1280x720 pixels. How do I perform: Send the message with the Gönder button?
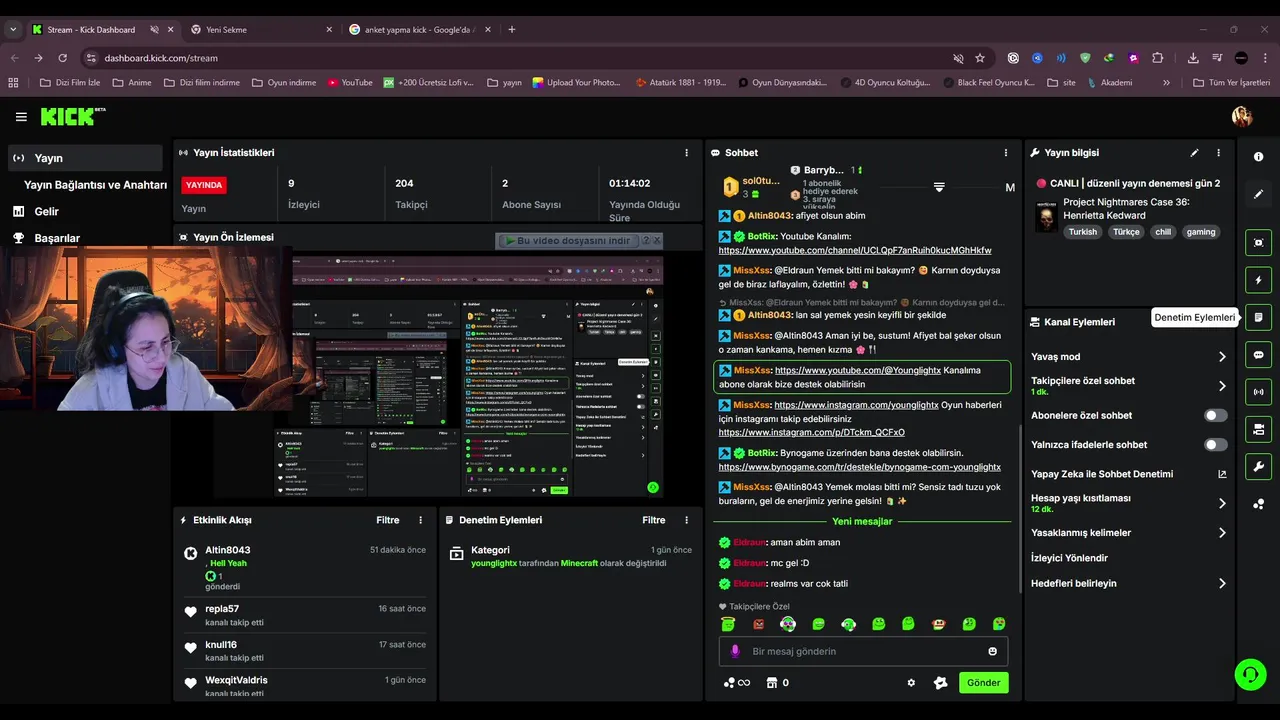983,683
